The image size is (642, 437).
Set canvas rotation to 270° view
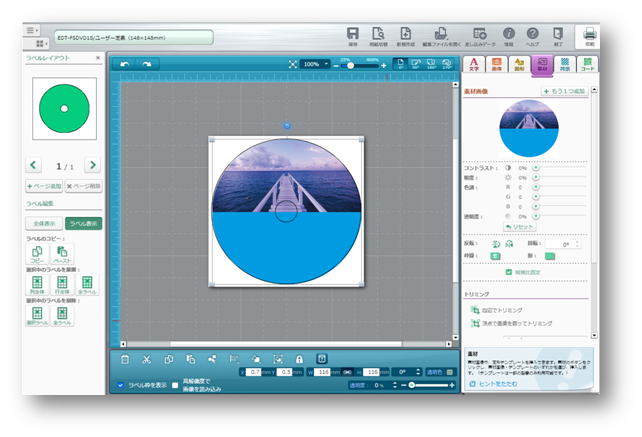[x=446, y=63]
